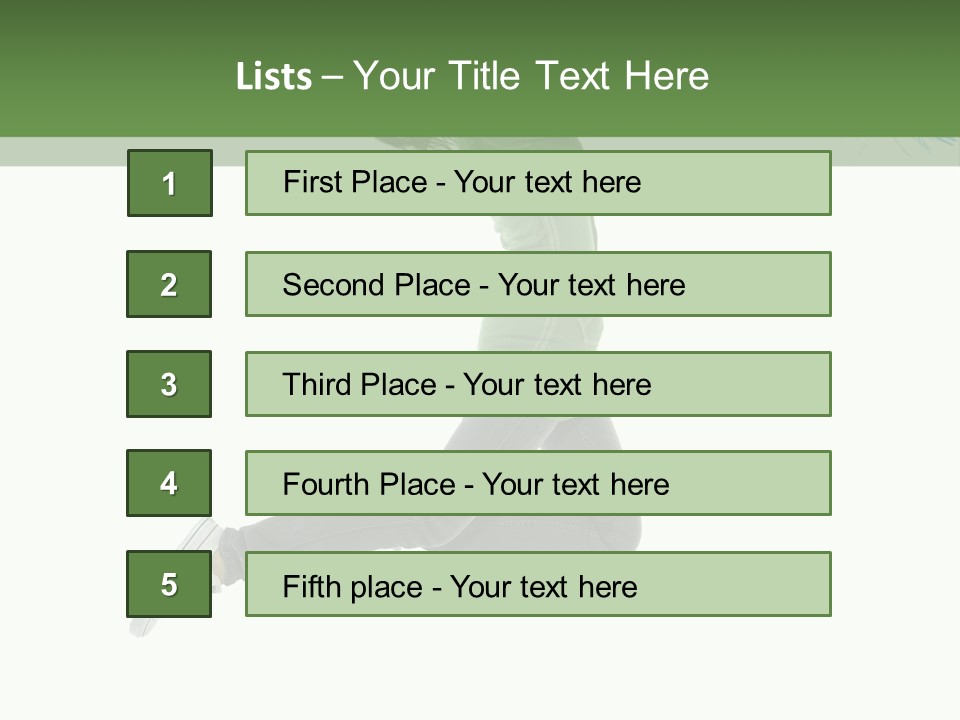Select the Third Place text bar
The image size is (960, 720).
[x=538, y=384]
